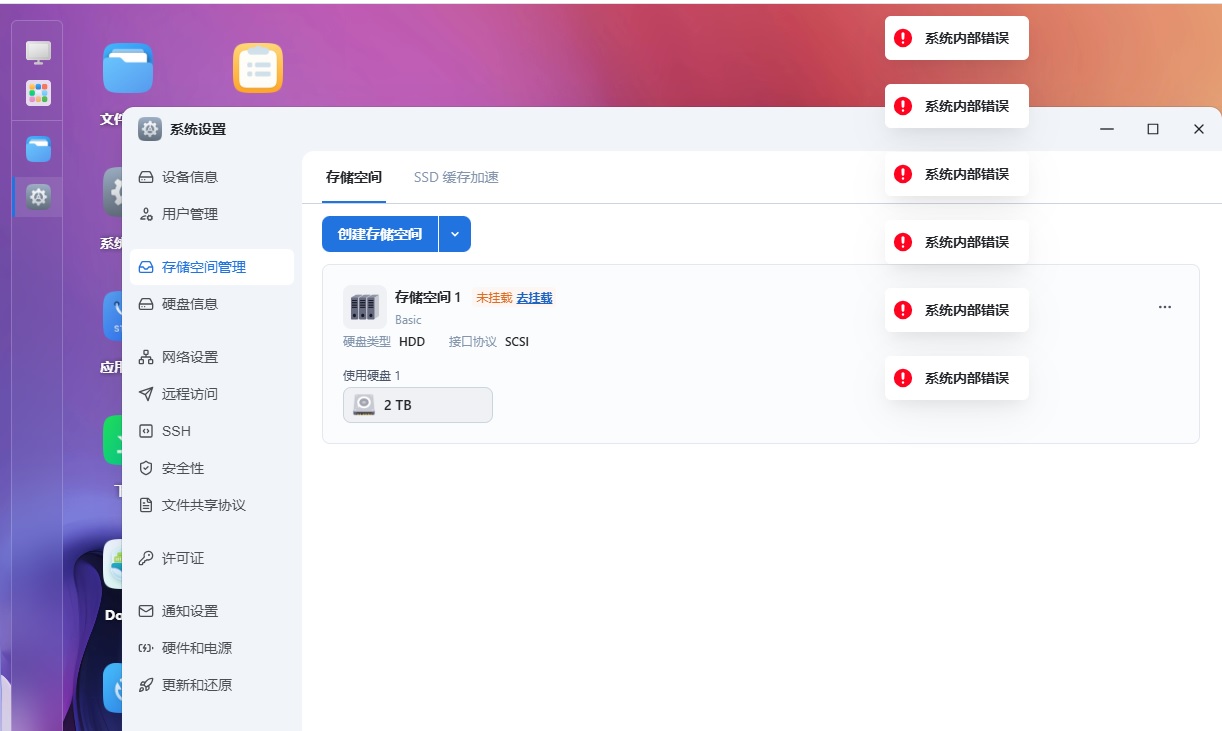1222x731 pixels.
Task: Click the desktop monitor icon in dock
Action: [38, 52]
